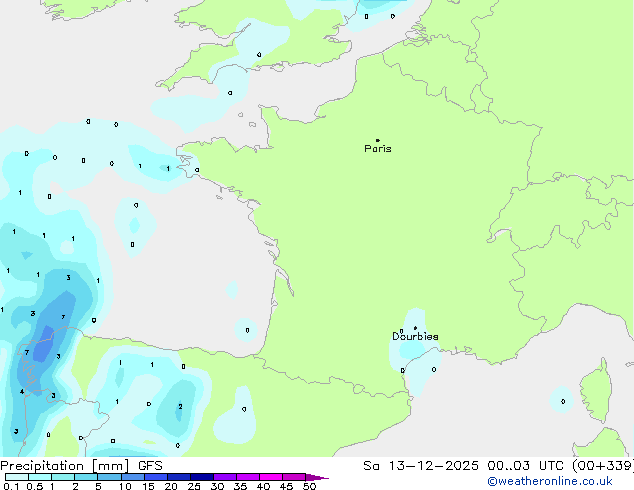
Task: Select the 2–5 mm legend swatch
Action: [86, 477]
